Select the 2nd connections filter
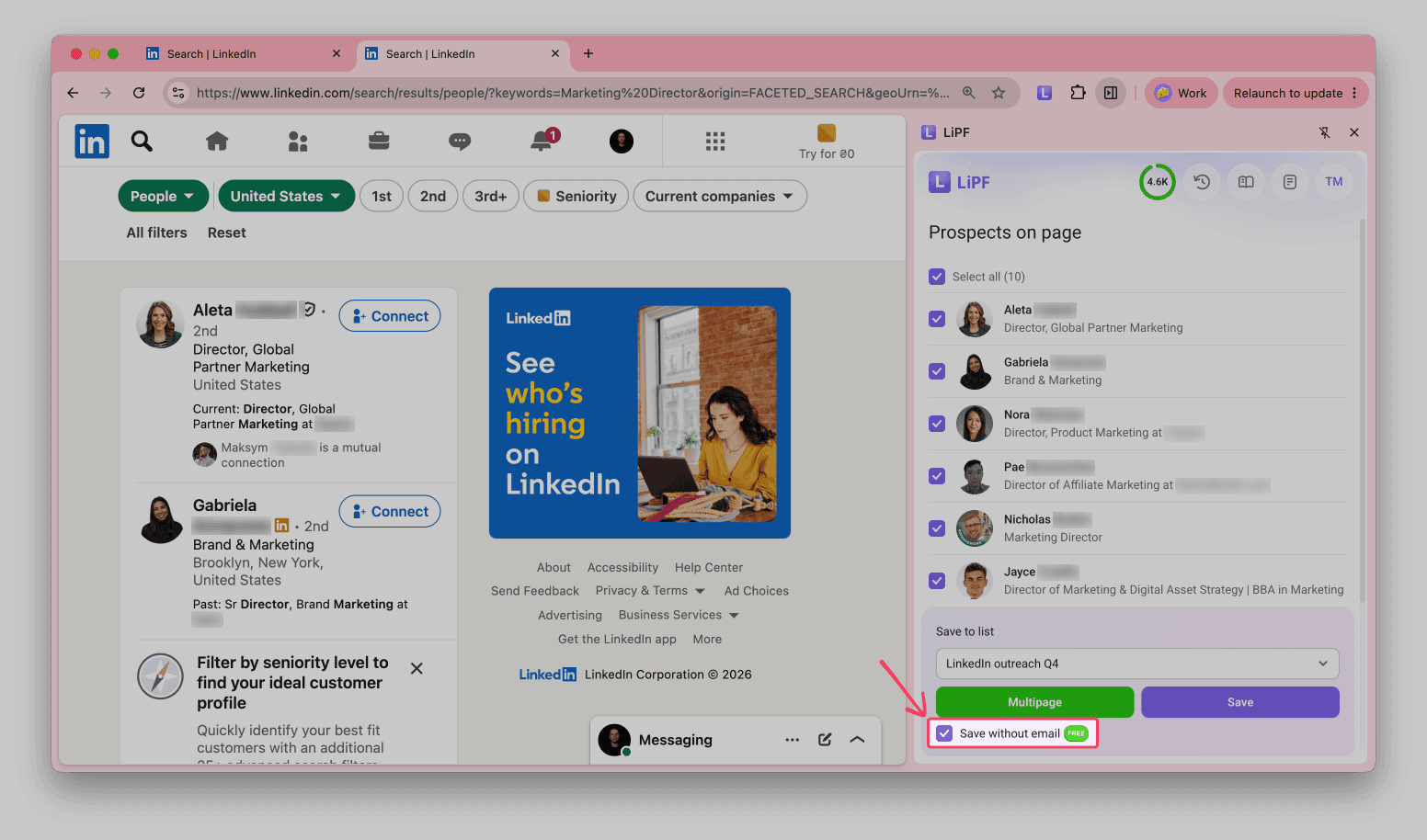The width and height of the screenshot is (1427, 840). pyautogui.click(x=433, y=196)
